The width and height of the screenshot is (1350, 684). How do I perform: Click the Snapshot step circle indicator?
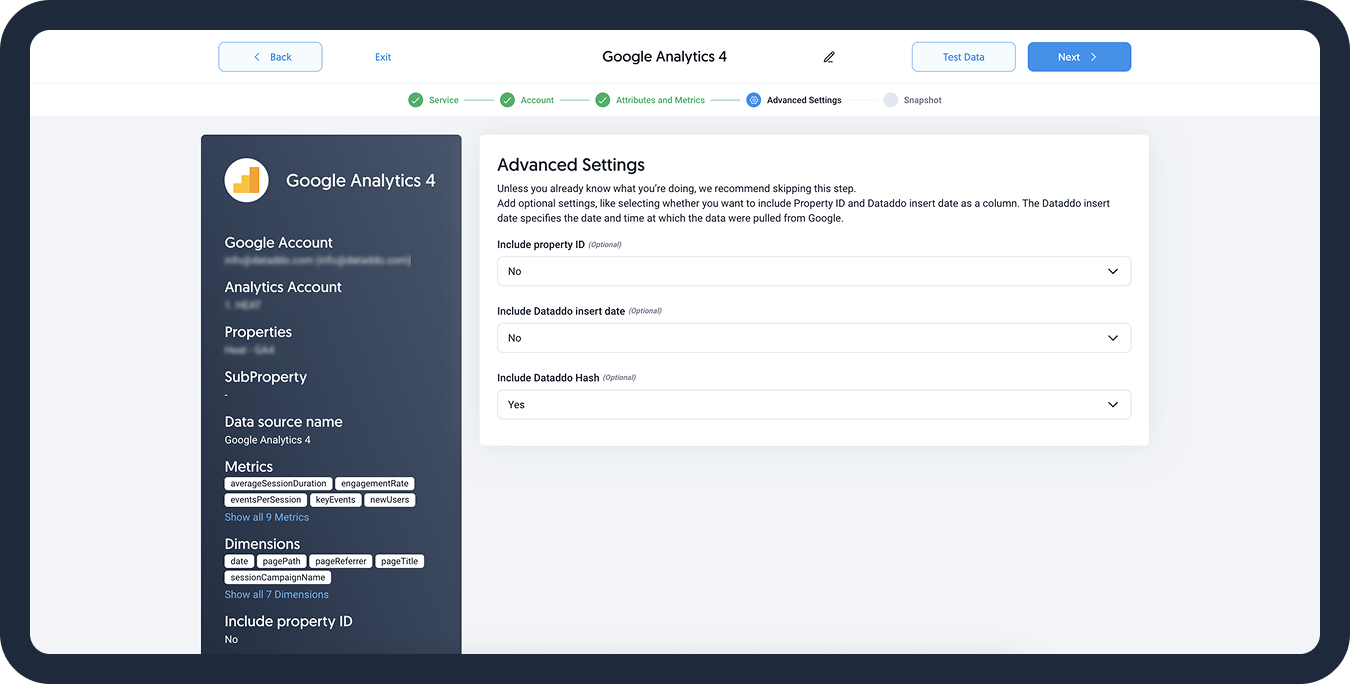tap(890, 100)
